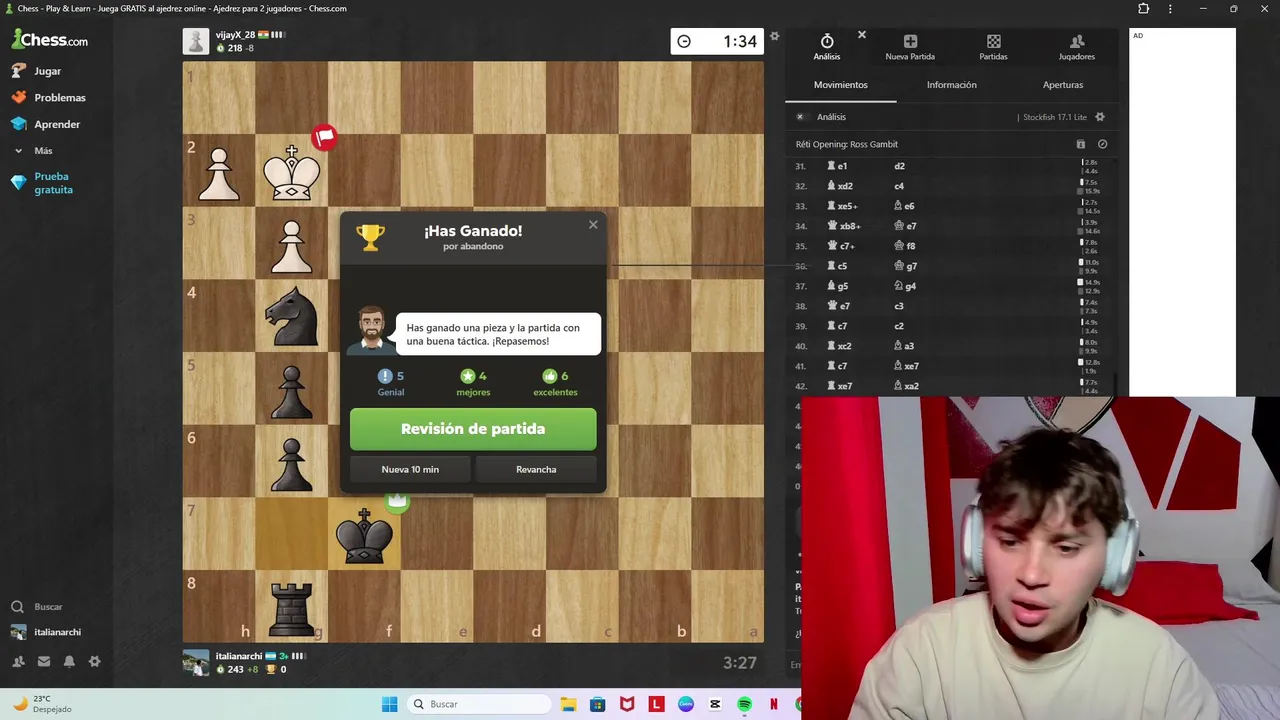
Task: Click opponent vijayX_28 avatar
Action: coord(196,41)
